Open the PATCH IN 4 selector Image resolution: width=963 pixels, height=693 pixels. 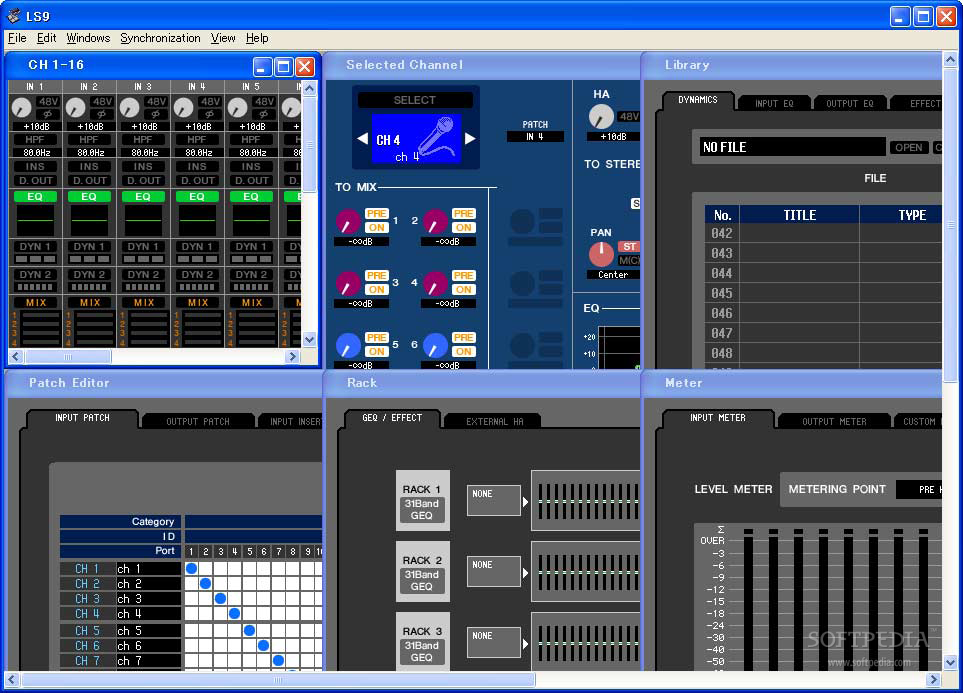click(x=535, y=137)
